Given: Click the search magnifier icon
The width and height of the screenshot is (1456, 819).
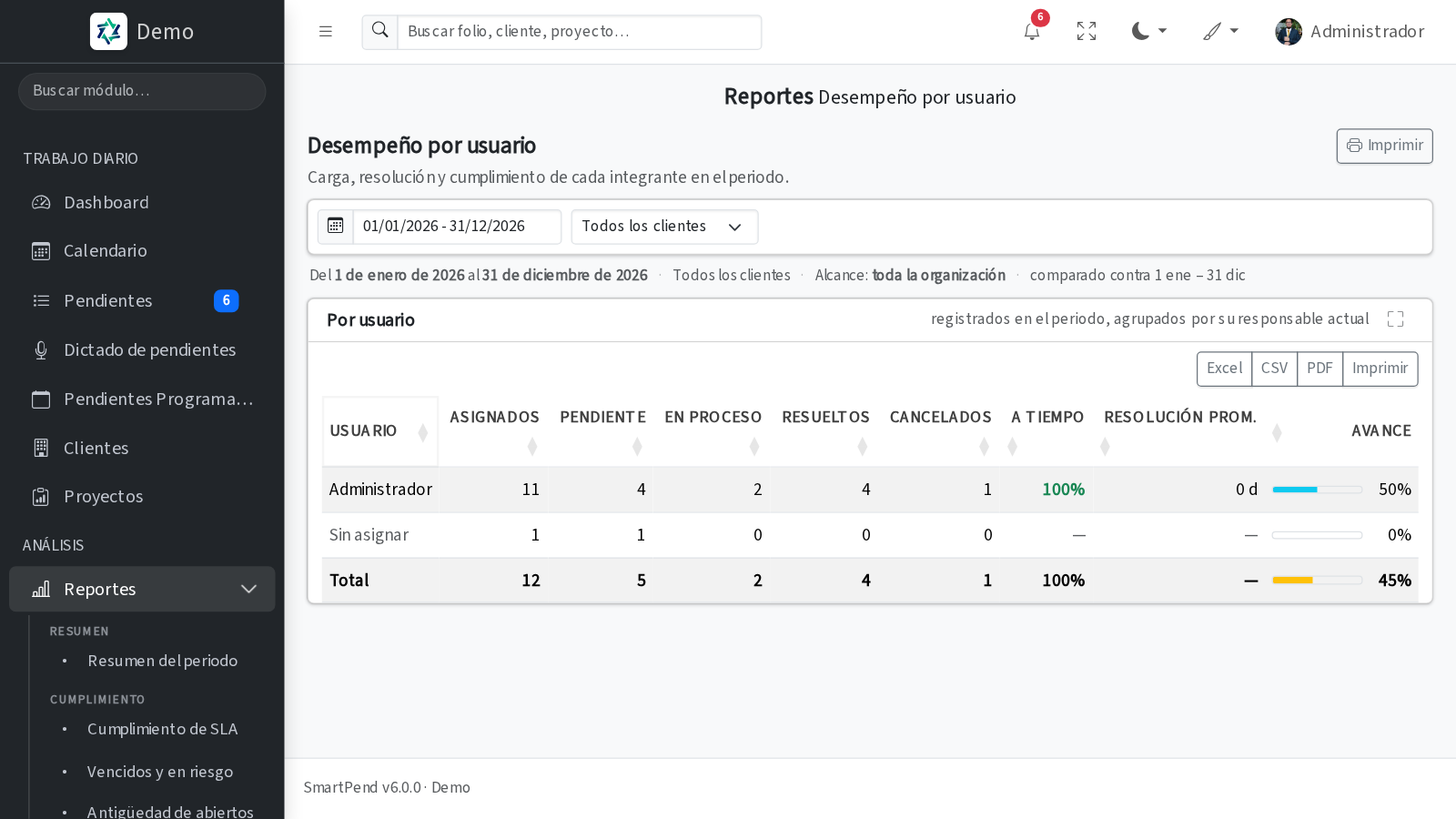Looking at the screenshot, I should pyautogui.click(x=380, y=31).
